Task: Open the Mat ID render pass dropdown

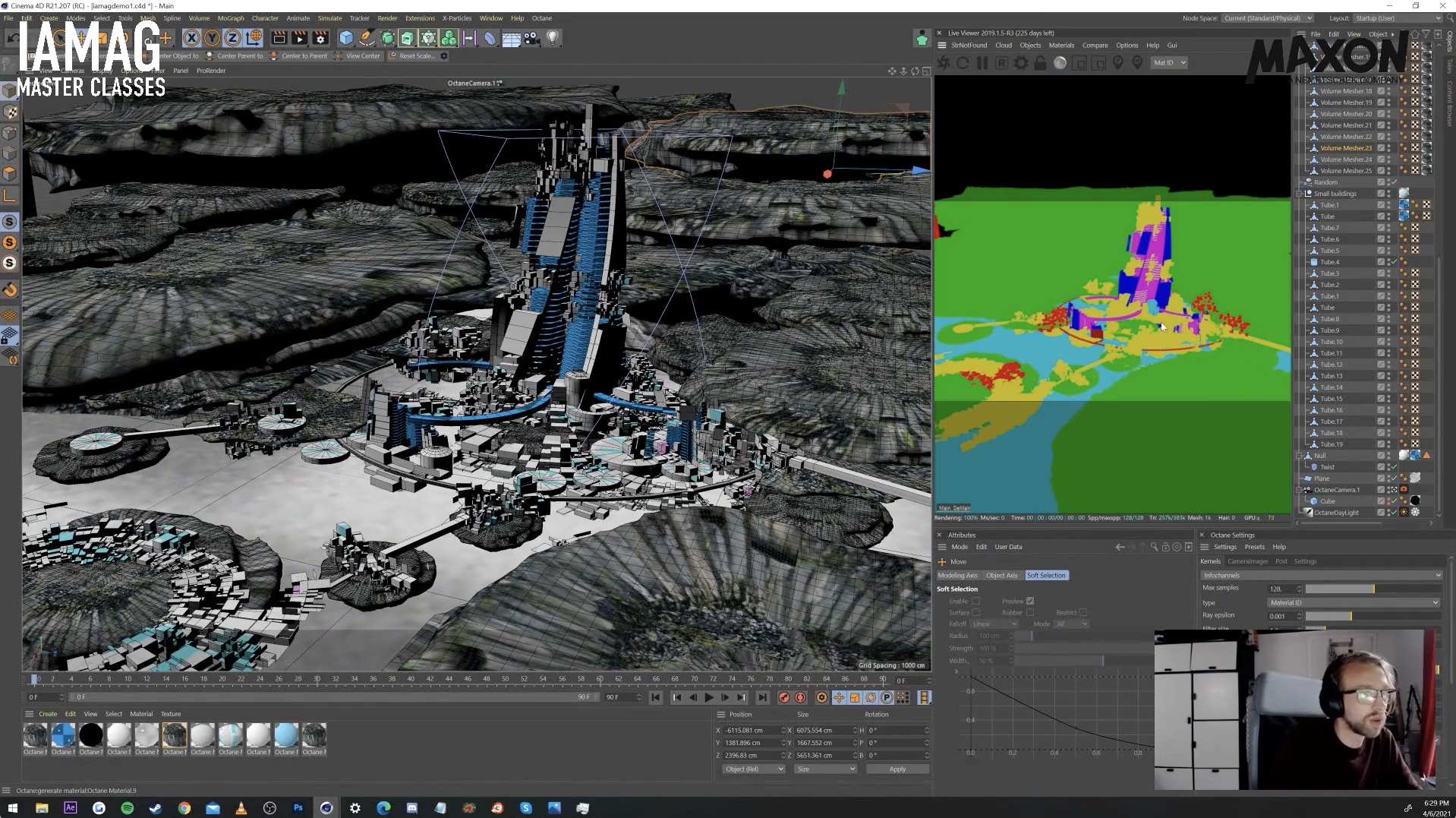Action: pos(1168,62)
